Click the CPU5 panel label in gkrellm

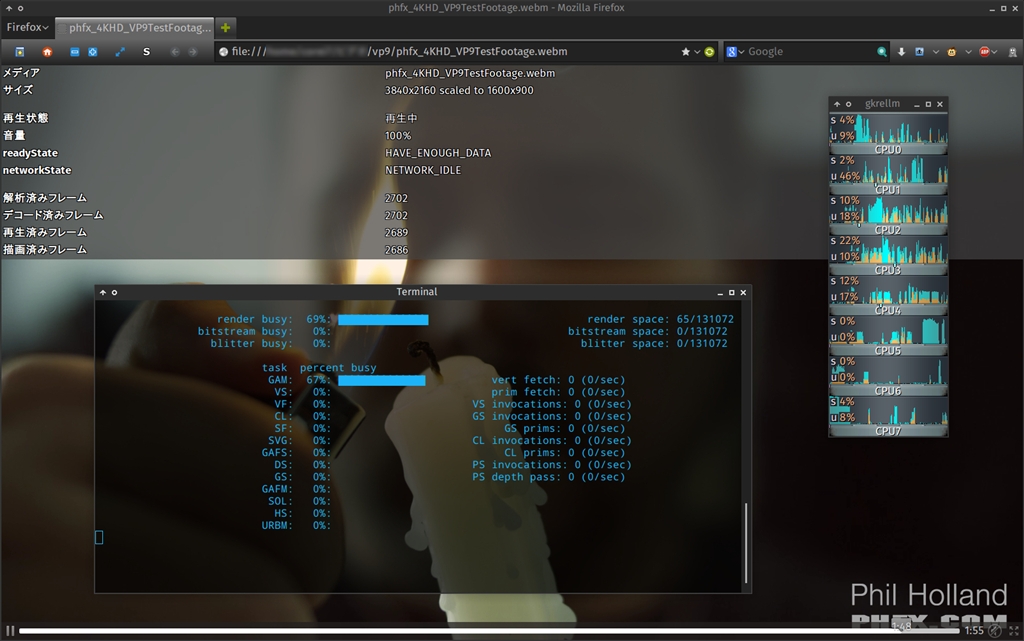tap(888, 351)
